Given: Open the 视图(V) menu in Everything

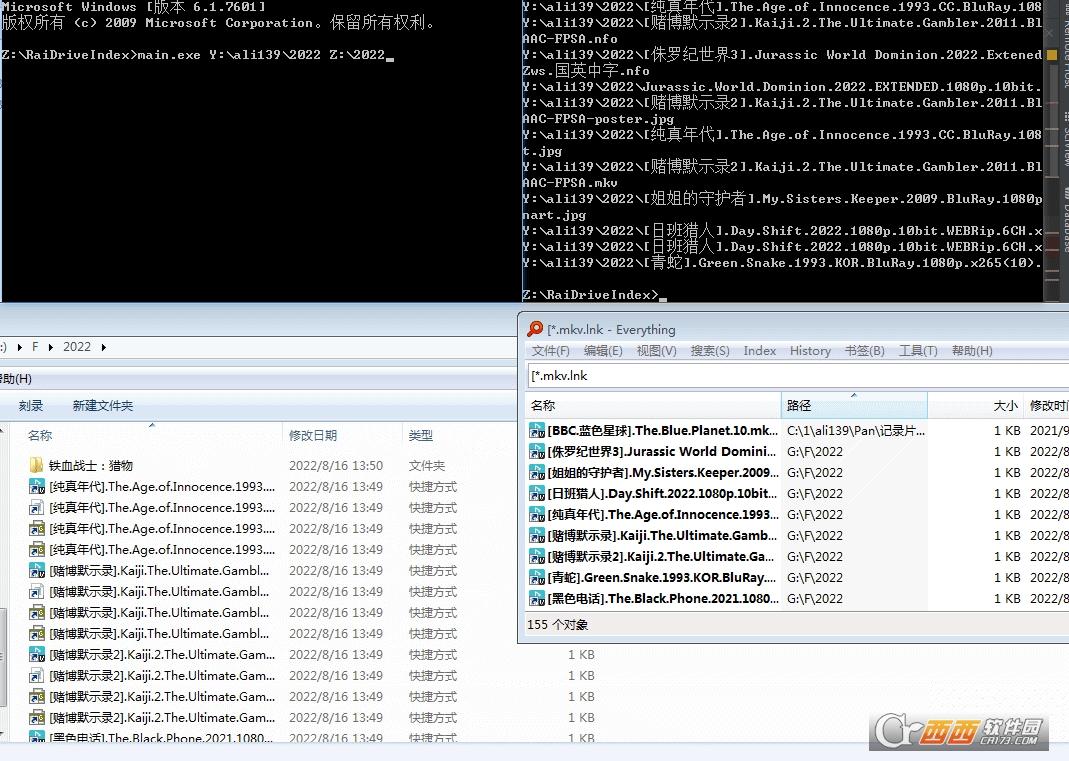Looking at the screenshot, I should (x=656, y=350).
